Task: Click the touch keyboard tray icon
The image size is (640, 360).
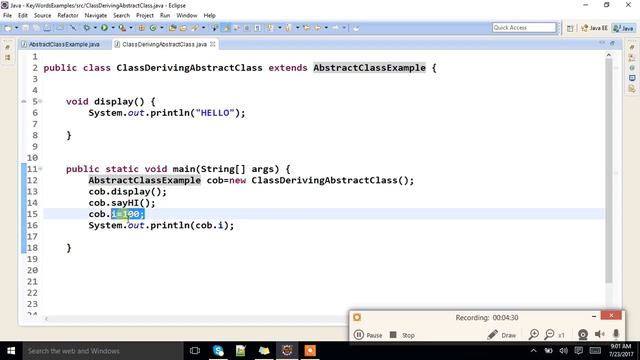Action: (595, 351)
